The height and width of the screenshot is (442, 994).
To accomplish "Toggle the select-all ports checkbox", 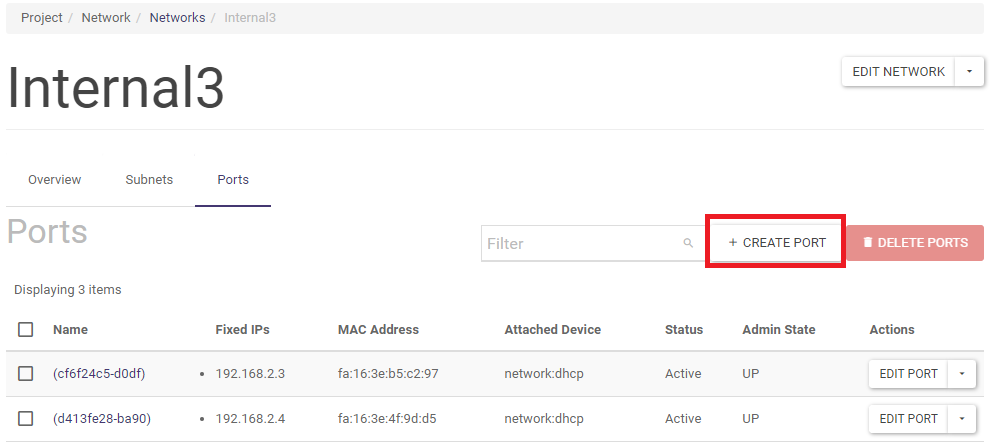I will coord(26,329).
